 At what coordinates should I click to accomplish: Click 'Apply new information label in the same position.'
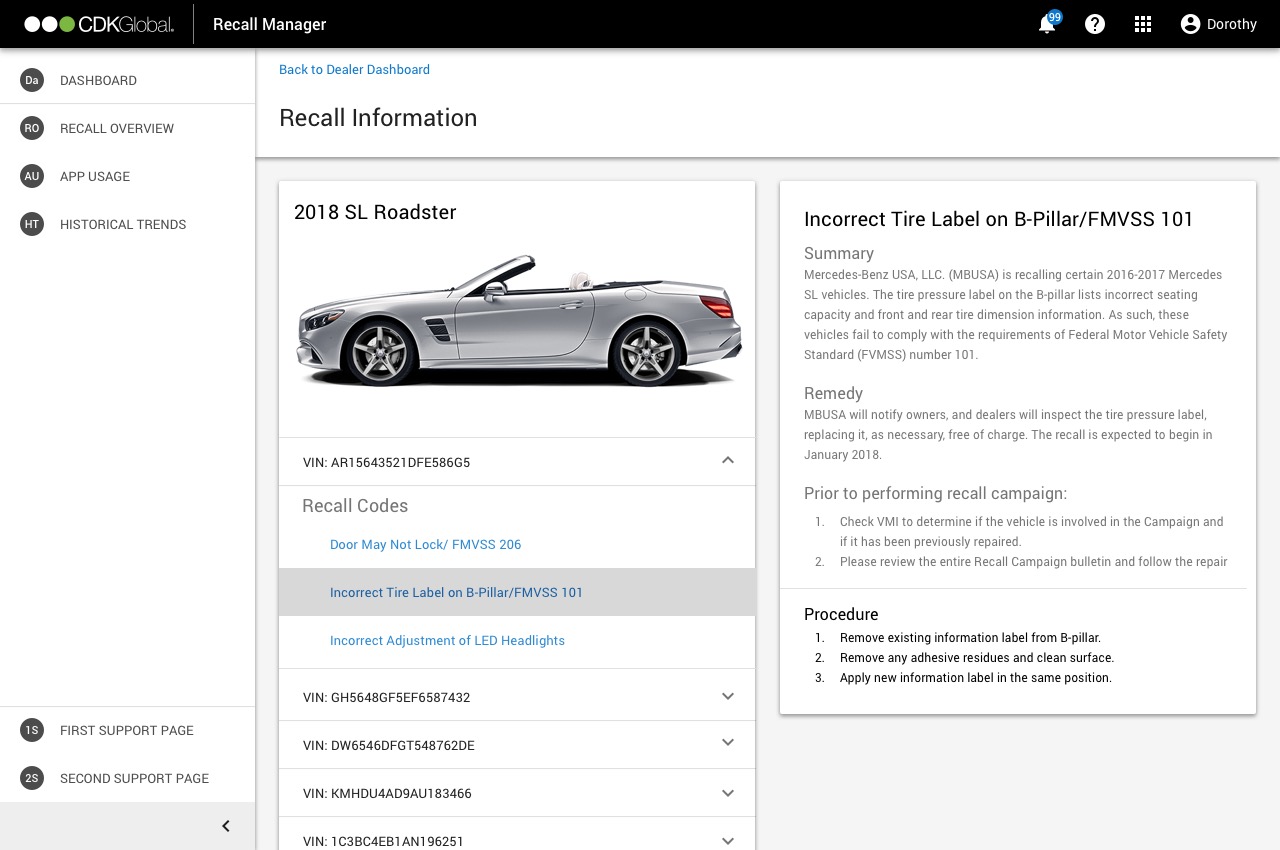pos(976,678)
